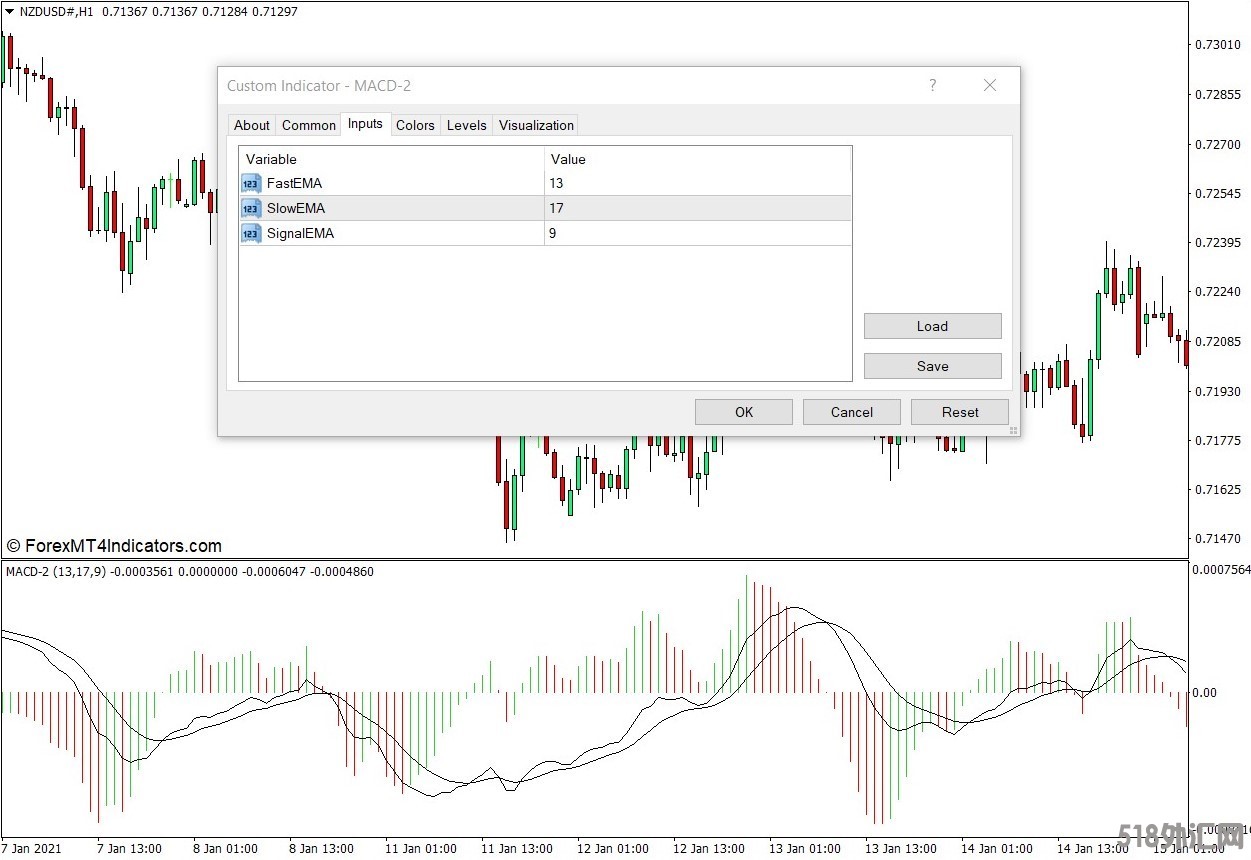Reset the inputs to defaults
The height and width of the screenshot is (860, 1251).
point(959,412)
